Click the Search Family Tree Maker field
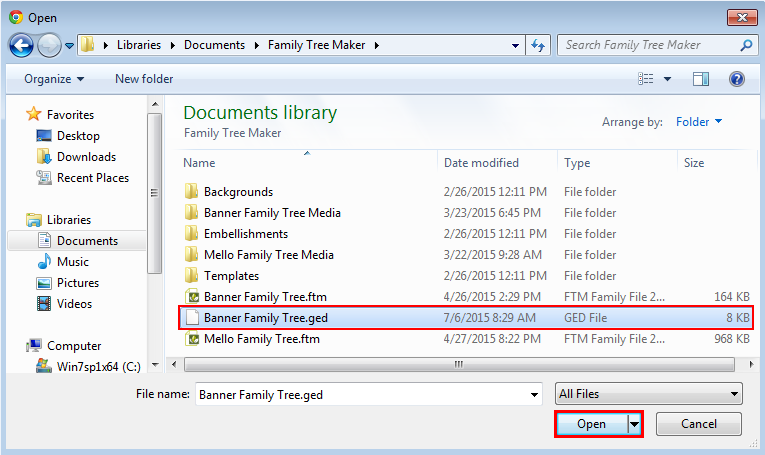765x455 pixels. pyautogui.click(x=651, y=45)
